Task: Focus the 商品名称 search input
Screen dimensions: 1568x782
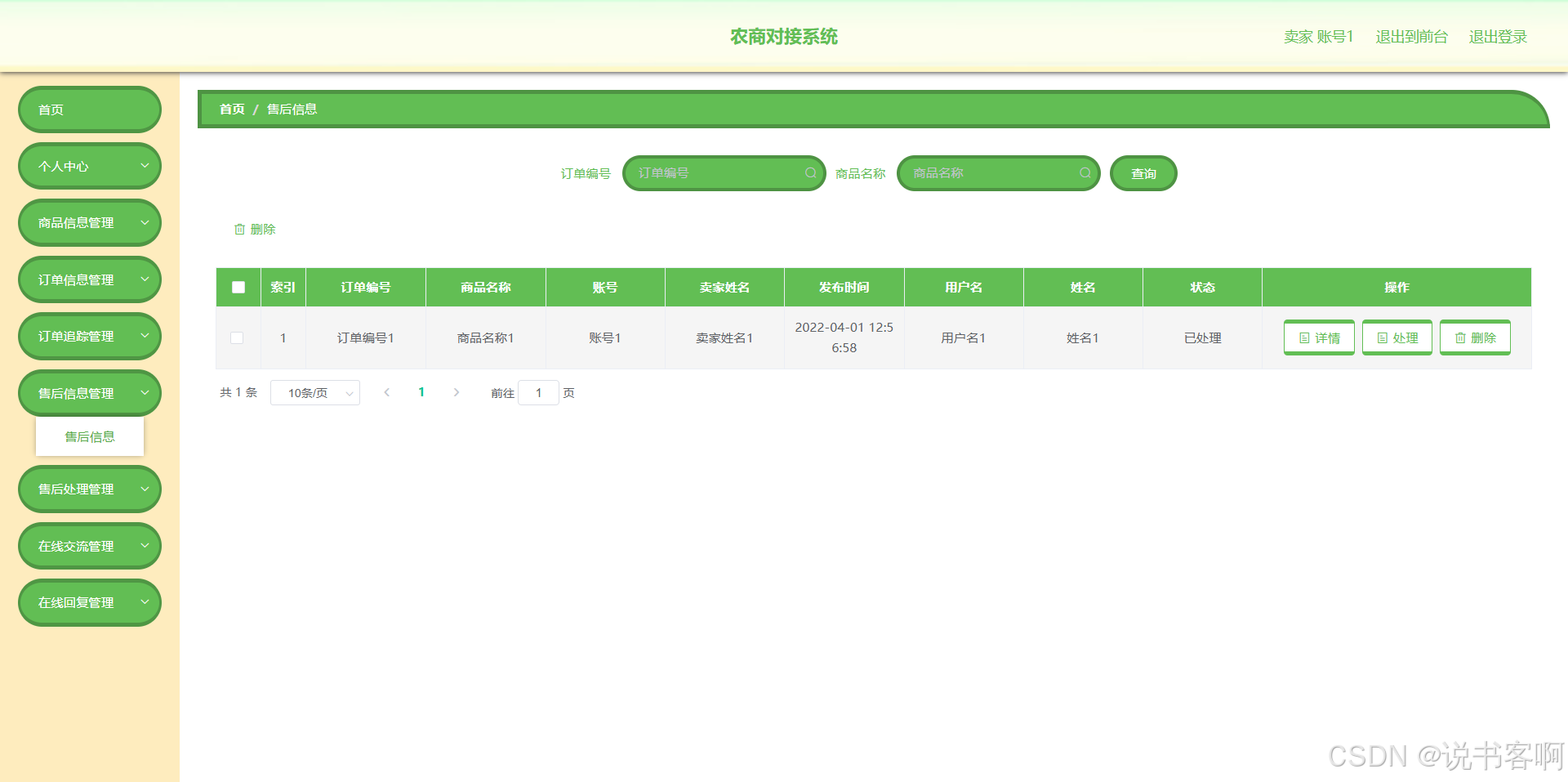Action: click(x=999, y=173)
